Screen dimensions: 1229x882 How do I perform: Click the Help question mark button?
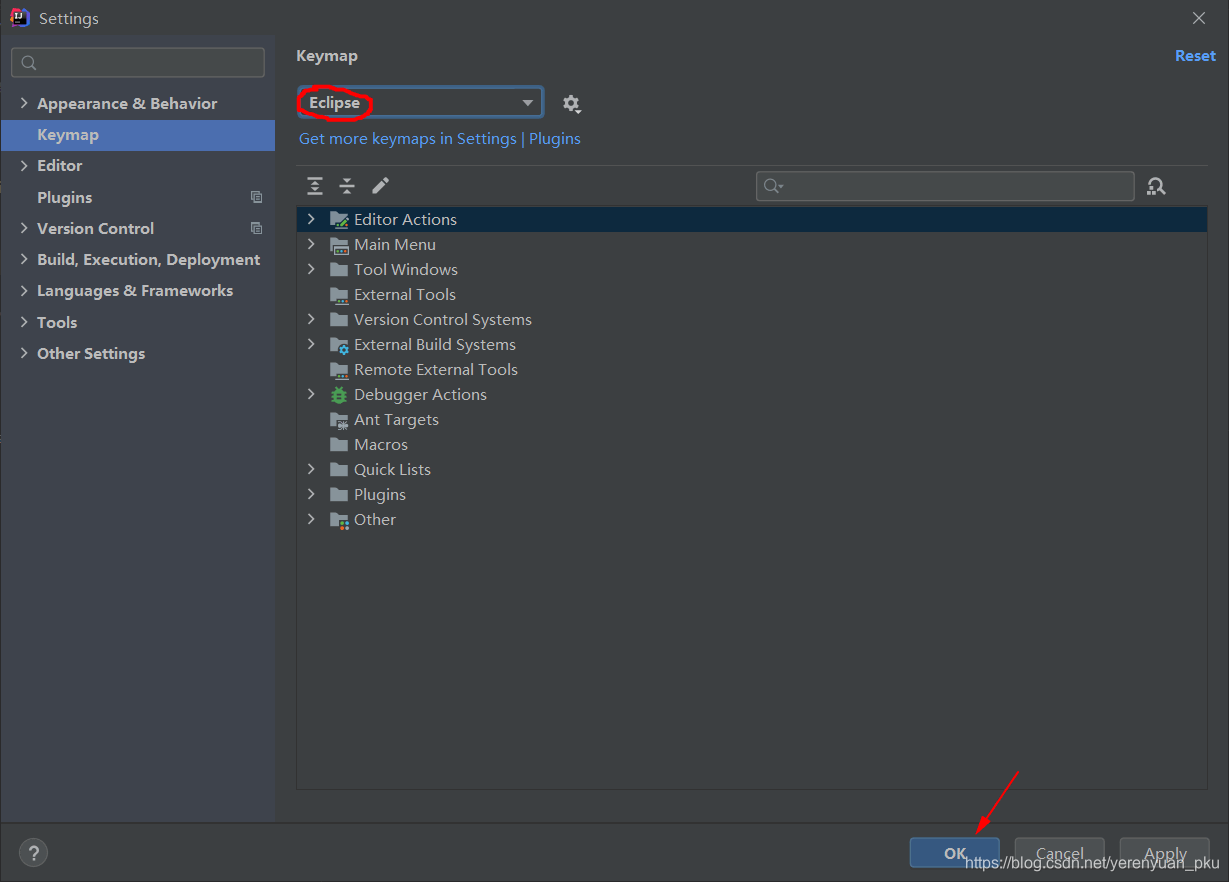click(x=33, y=853)
